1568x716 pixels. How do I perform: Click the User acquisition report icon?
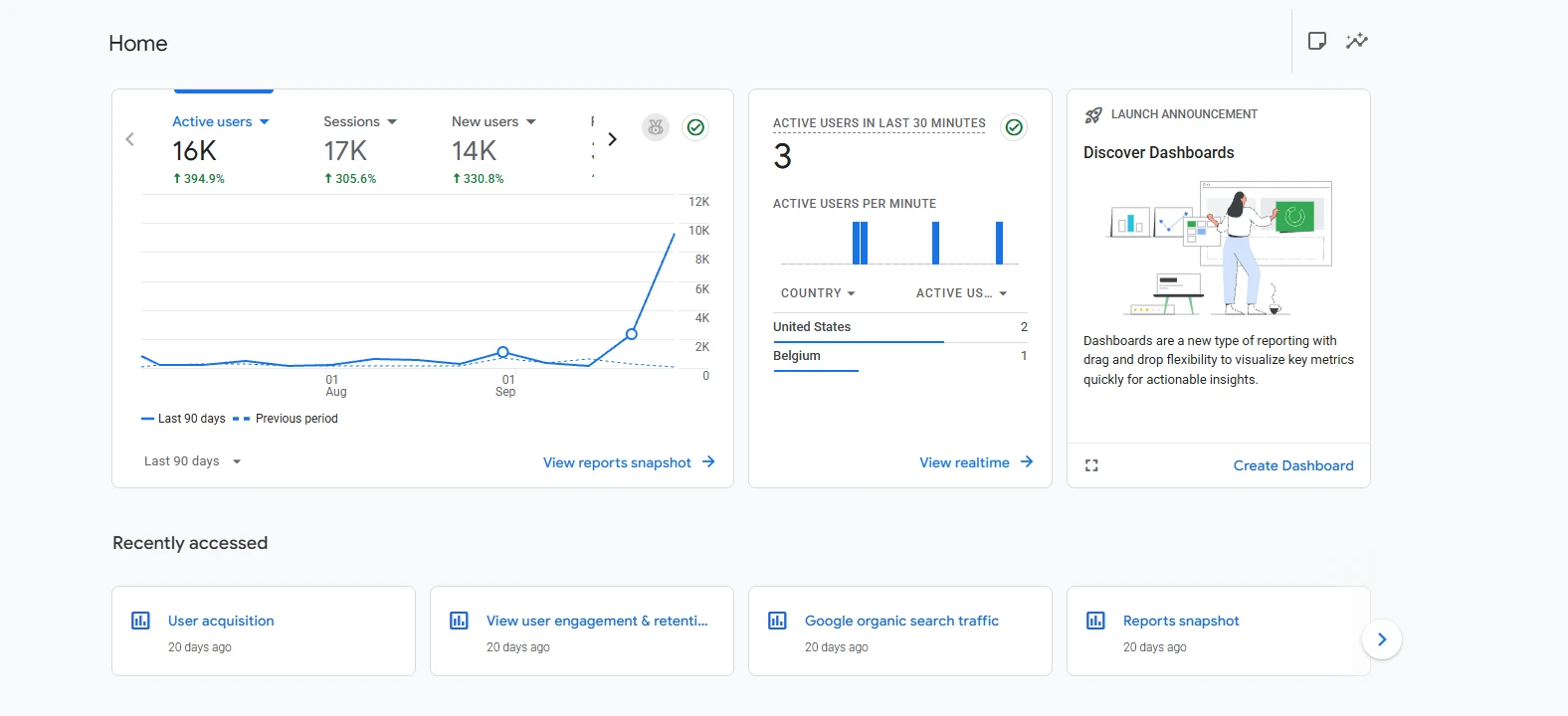pyautogui.click(x=140, y=621)
